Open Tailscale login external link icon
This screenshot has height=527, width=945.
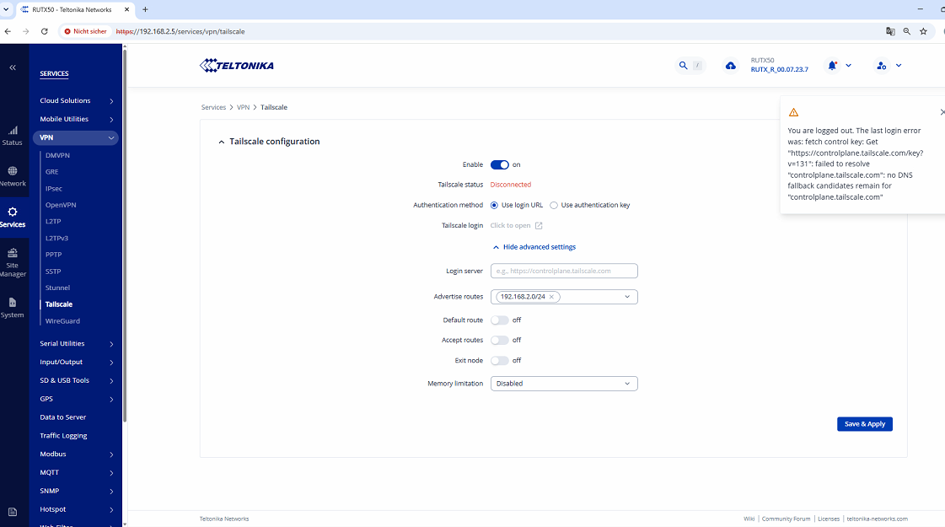[x=539, y=226]
